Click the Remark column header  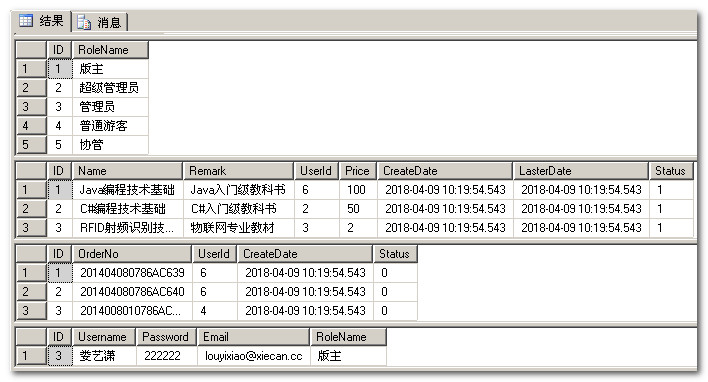click(x=238, y=171)
